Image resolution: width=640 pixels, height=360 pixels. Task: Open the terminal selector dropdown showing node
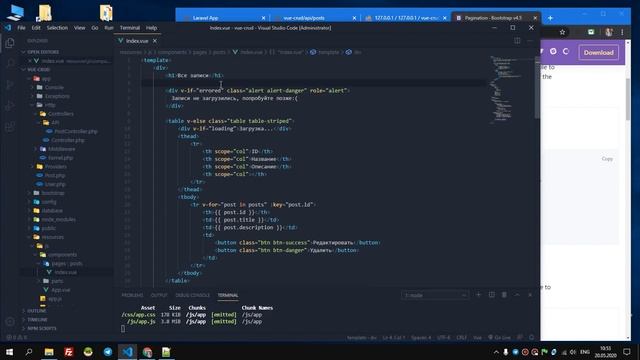point(435,295)
